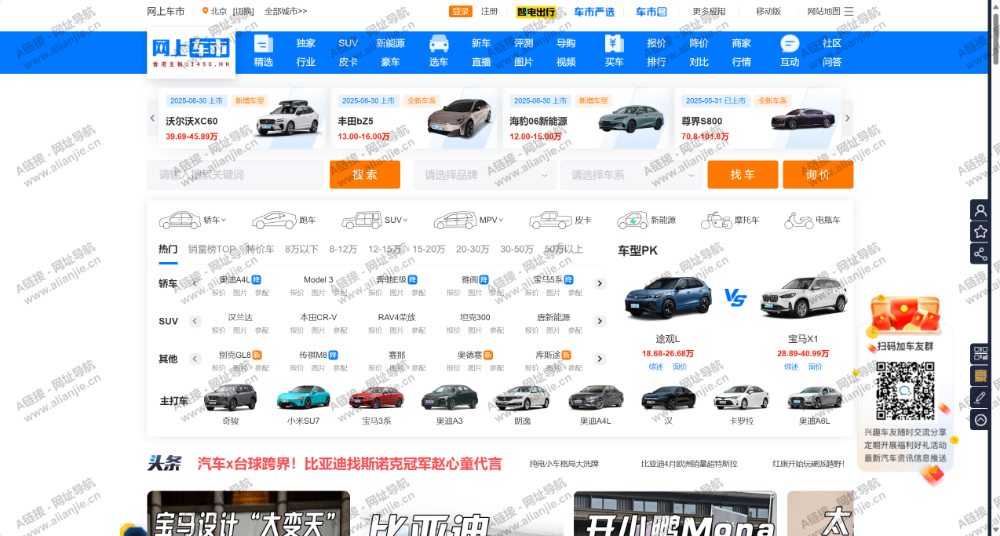The height and width of the screenshot is (536, 1000).
Task: Click the QR code icon in right sidebar
Action: (x=980, y=354)
